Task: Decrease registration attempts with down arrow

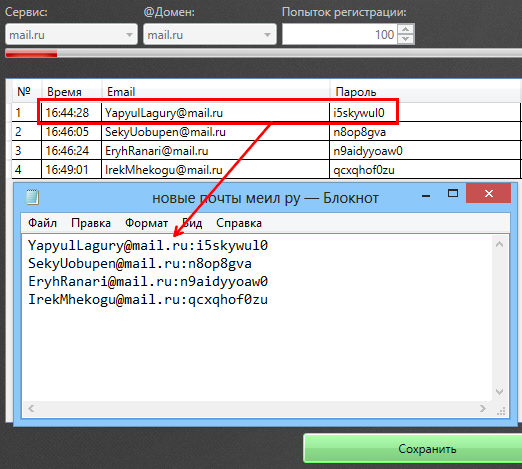Action: point(405,39)
